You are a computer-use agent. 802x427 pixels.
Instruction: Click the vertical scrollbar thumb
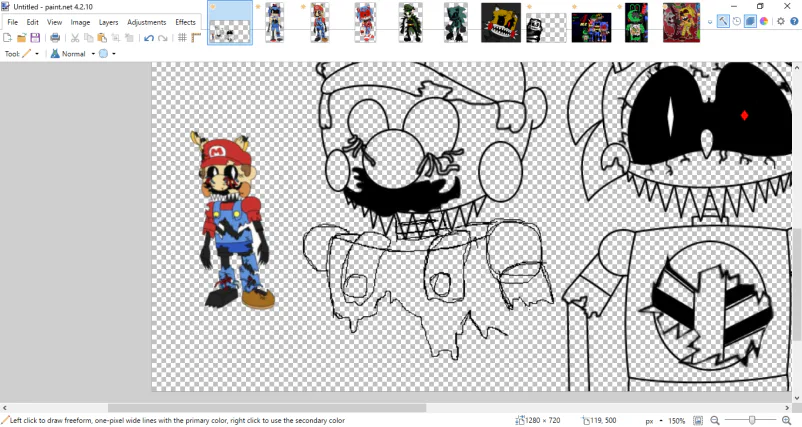coord(797,284)
